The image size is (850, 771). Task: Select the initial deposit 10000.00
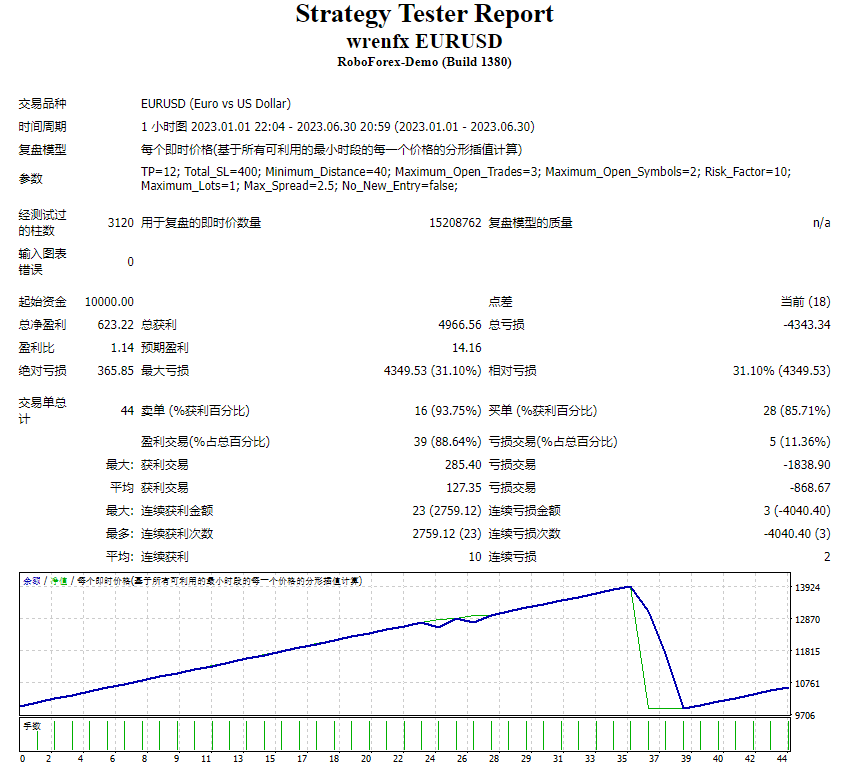tap(109, 302)
